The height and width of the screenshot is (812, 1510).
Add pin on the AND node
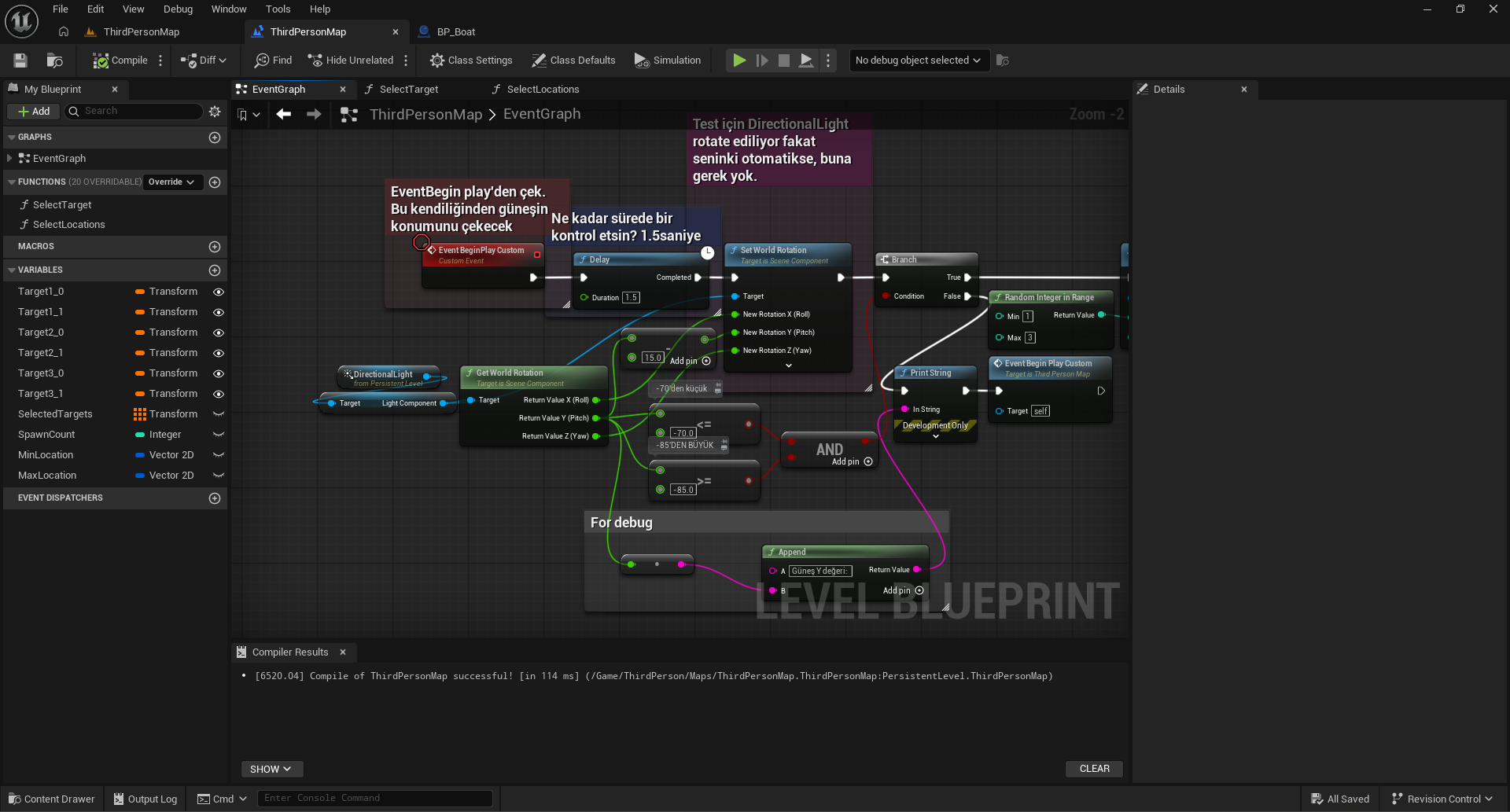click(868, 462)
